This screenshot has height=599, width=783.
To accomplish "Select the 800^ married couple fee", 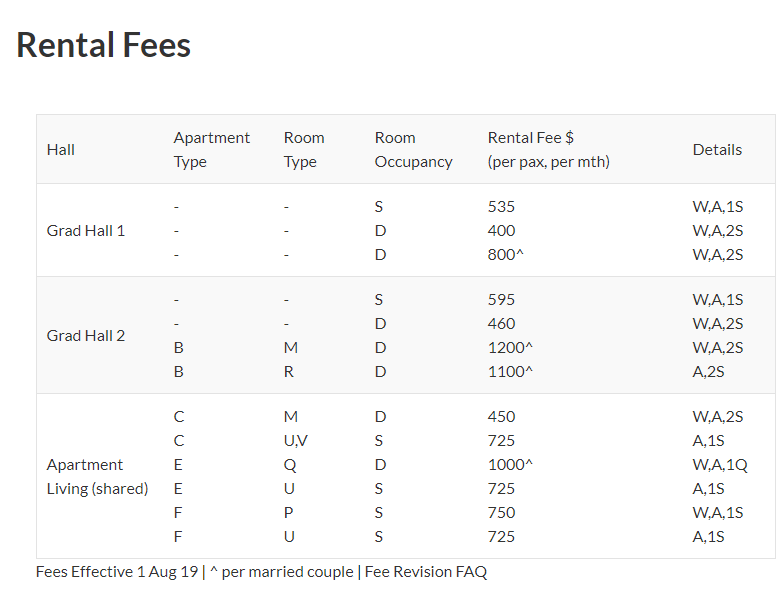I will (x=505, y=255).
